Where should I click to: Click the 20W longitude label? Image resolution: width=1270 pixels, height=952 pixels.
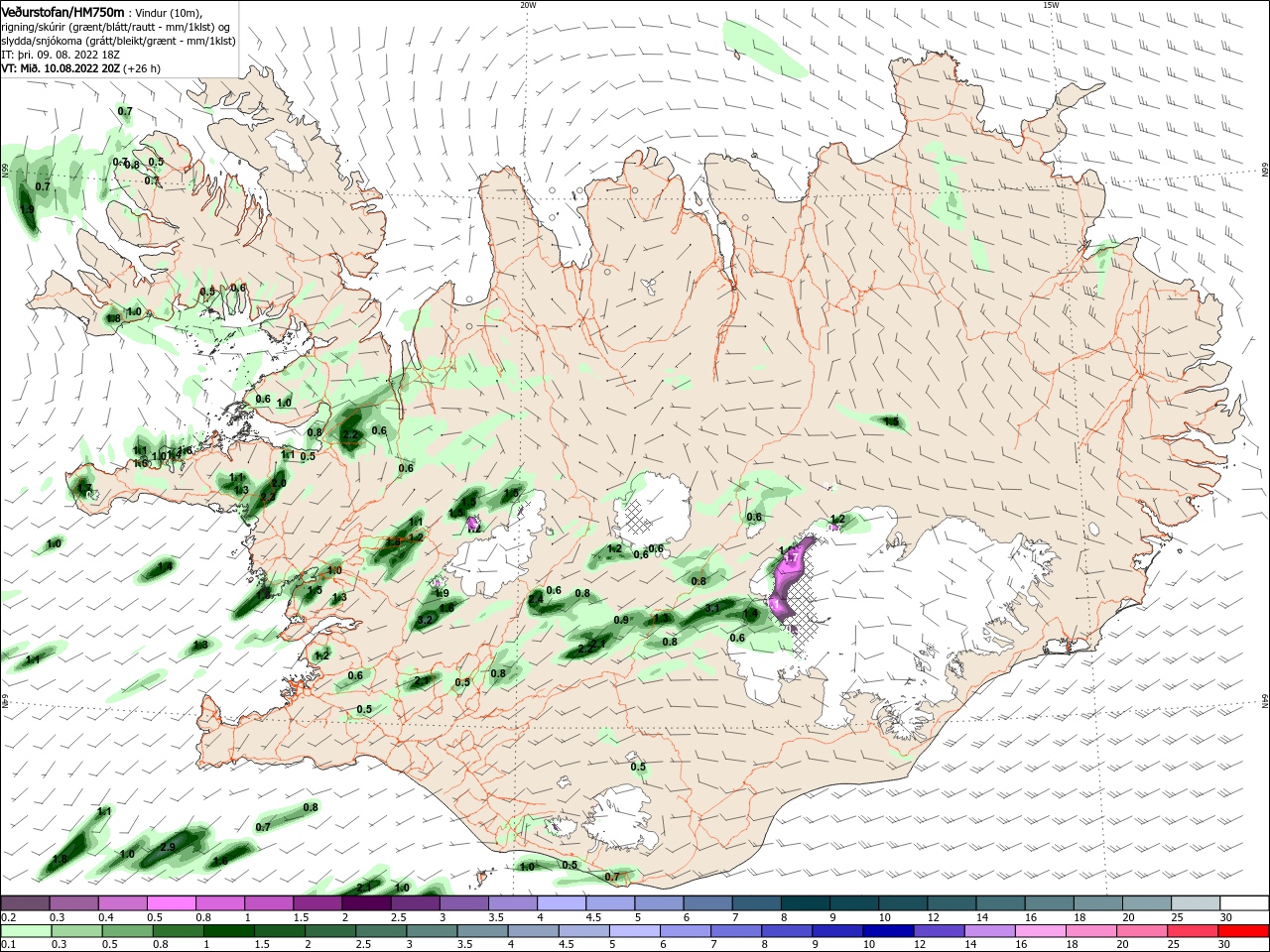click(528, 5)
